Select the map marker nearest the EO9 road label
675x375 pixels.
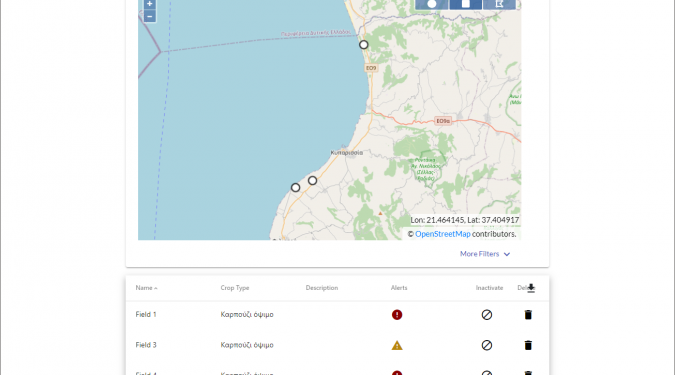(364, 44)
